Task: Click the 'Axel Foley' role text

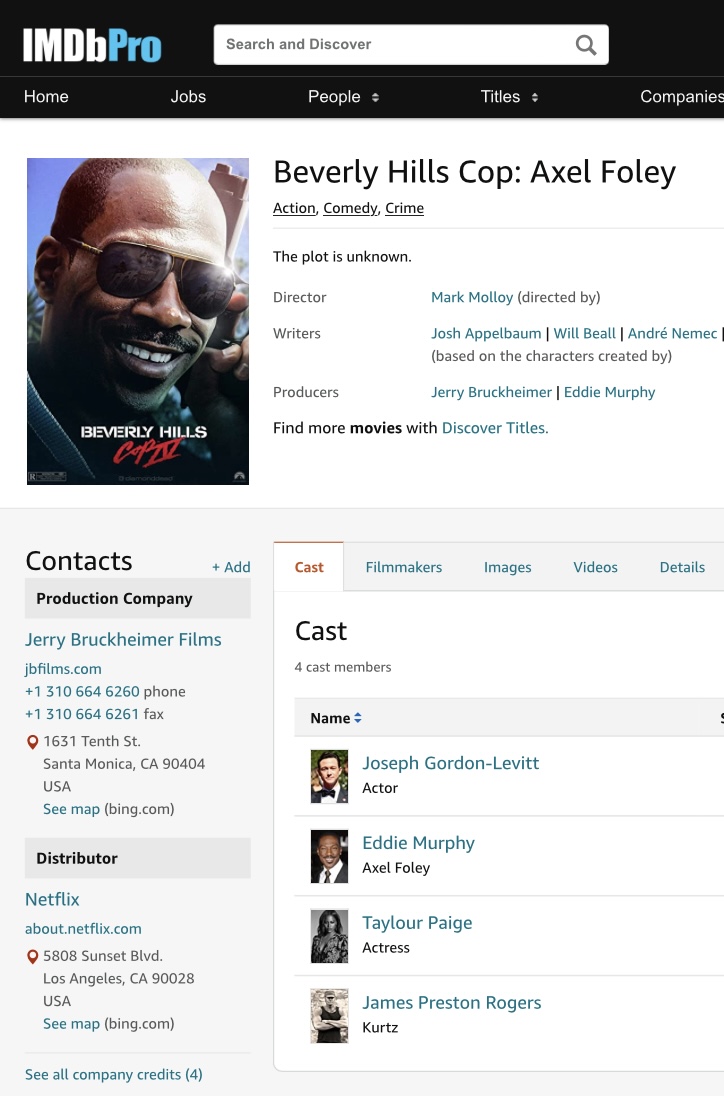Action: click(396, 867)
